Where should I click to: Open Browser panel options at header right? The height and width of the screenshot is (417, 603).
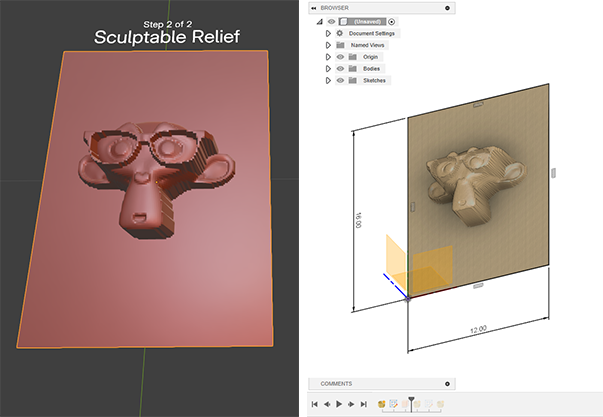447,7
